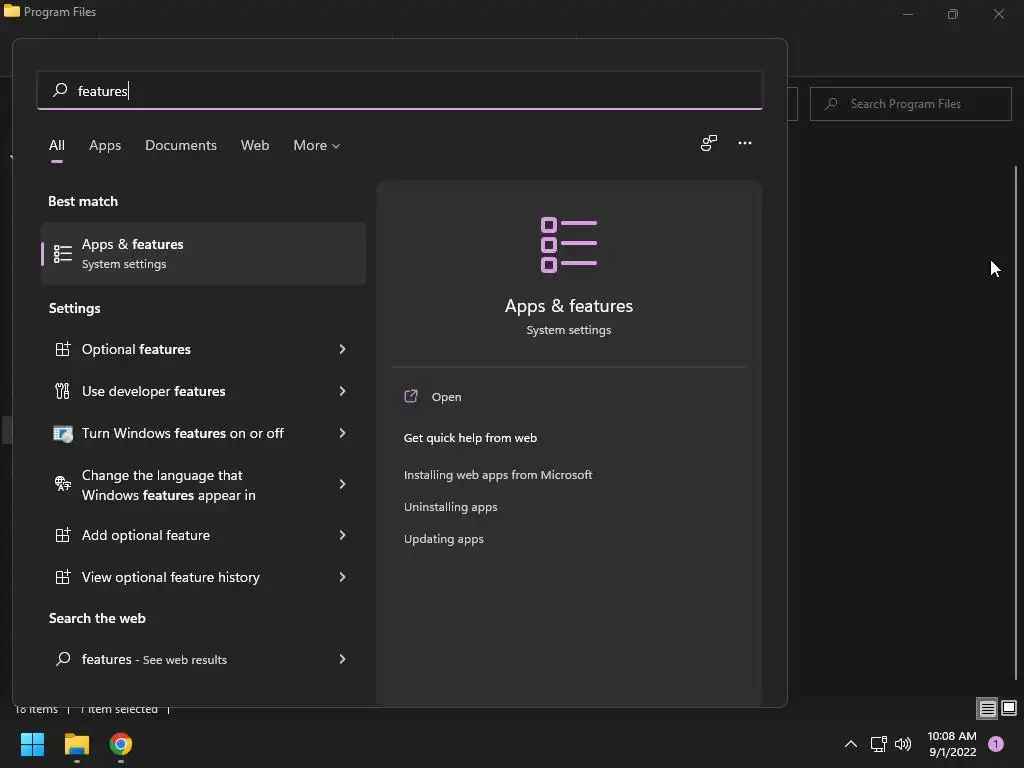The height and width of the screenshot is (768, 1024).
Task: Click the Add optional feature icon
Action: (63, 536)
